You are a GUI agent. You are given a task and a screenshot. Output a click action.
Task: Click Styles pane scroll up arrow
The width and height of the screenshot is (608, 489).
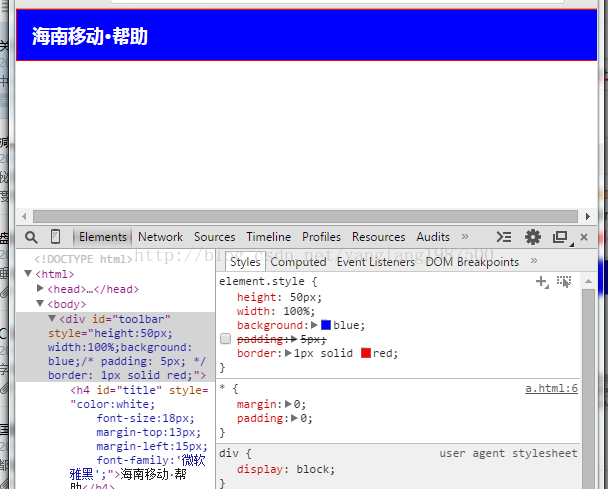click(x=588, y=282)
